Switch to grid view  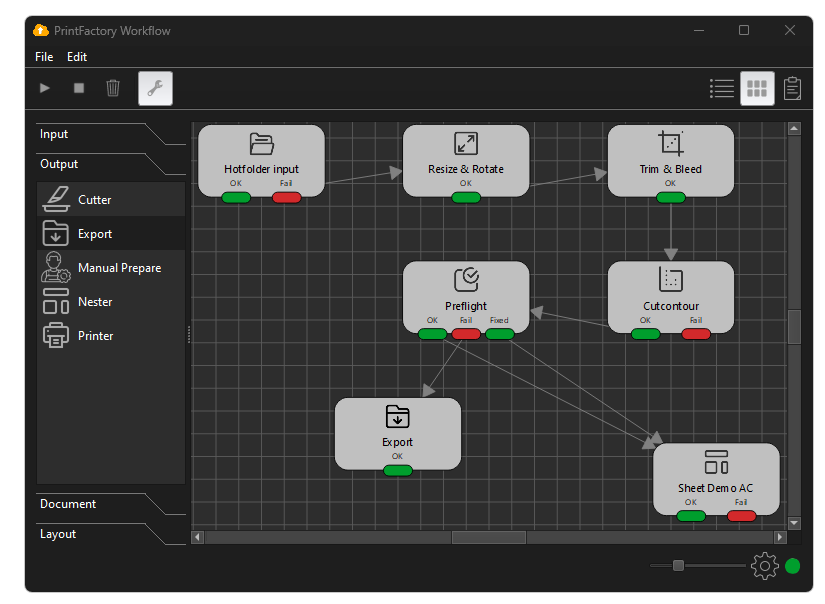coord(757,88)
